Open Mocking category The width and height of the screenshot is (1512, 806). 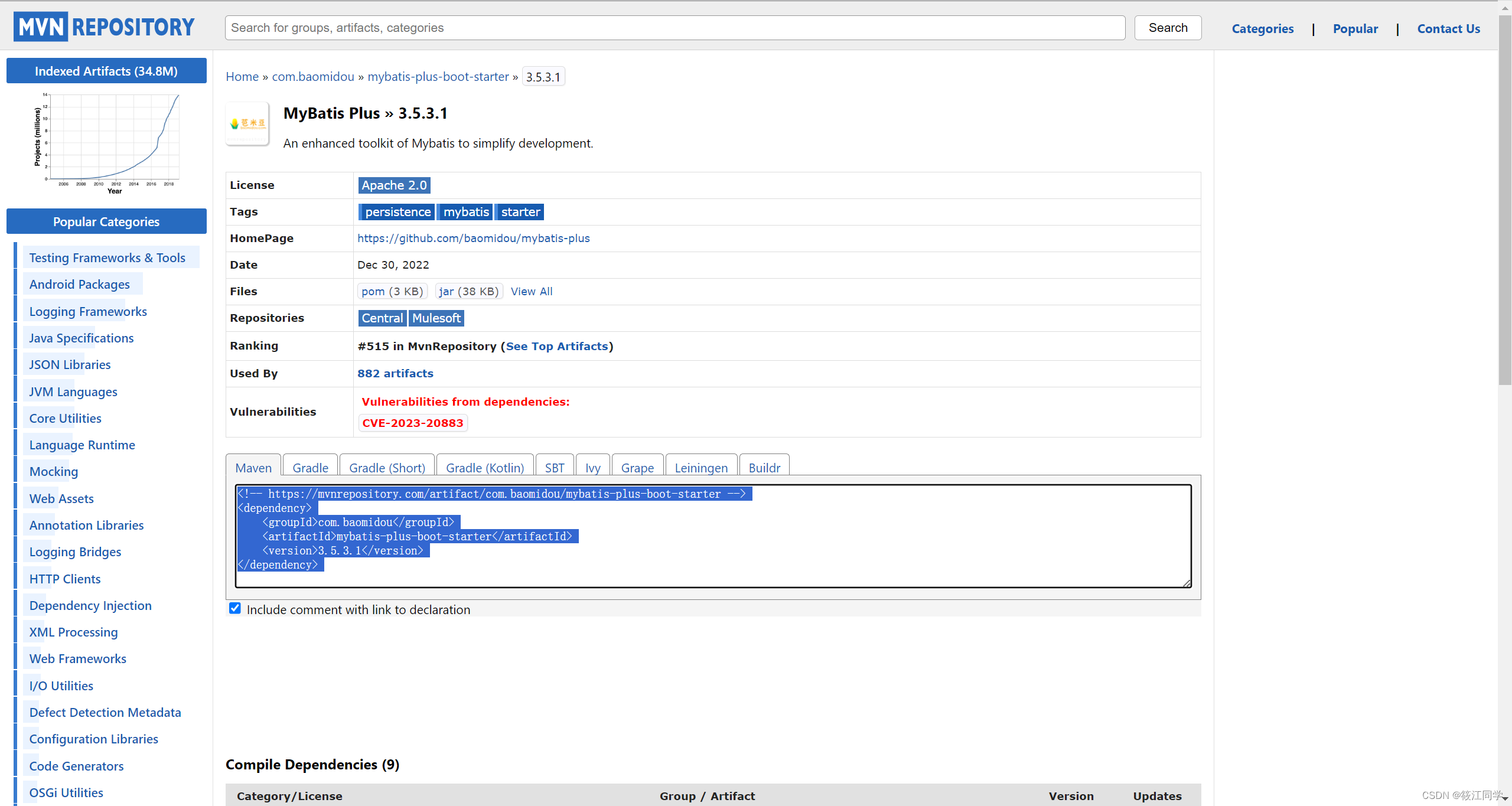[x=54, y=472]
